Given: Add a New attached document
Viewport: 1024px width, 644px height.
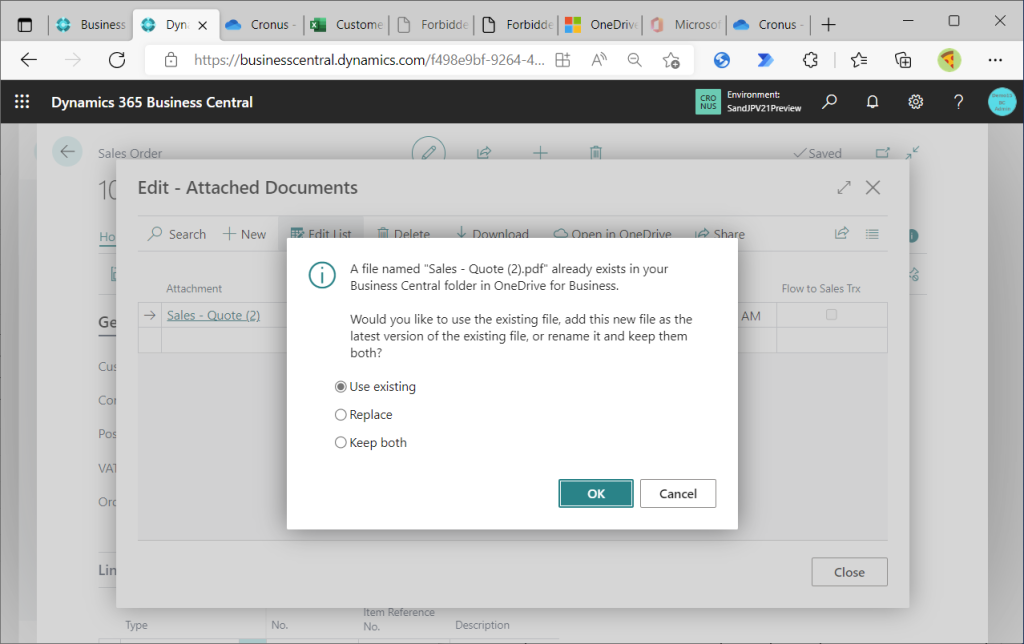Looking at the screenshot, I should (x=244, y=234).
